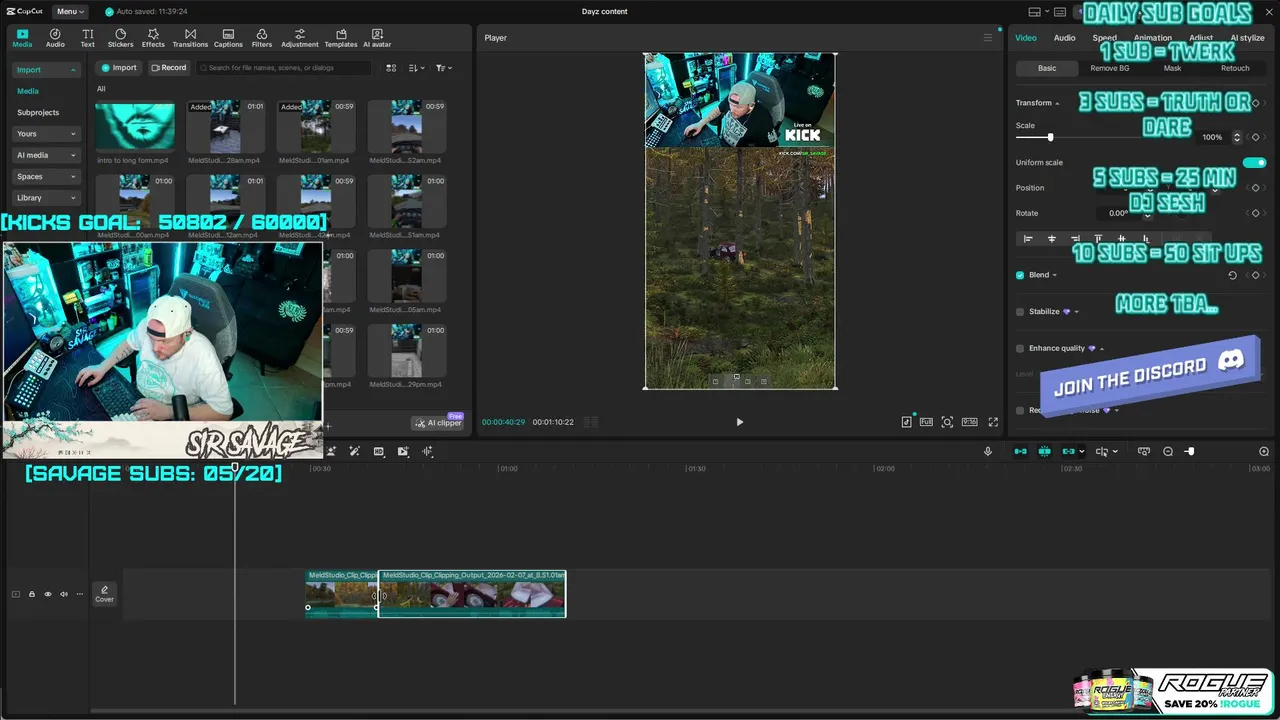Reset the Blend setting with the reset icon
This screenshot has height=720, width=1280.
tap(1232, 275)
